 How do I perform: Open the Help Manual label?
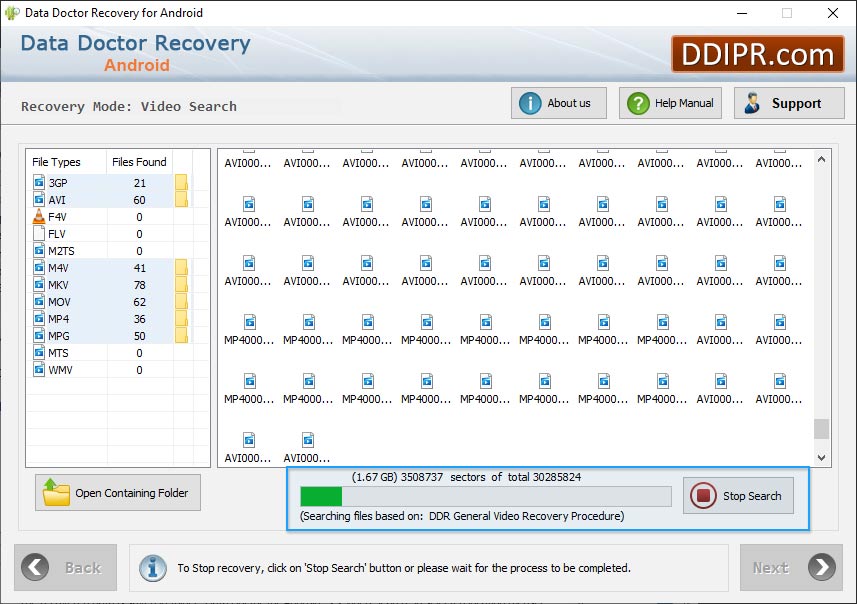(x=684, y=103)
